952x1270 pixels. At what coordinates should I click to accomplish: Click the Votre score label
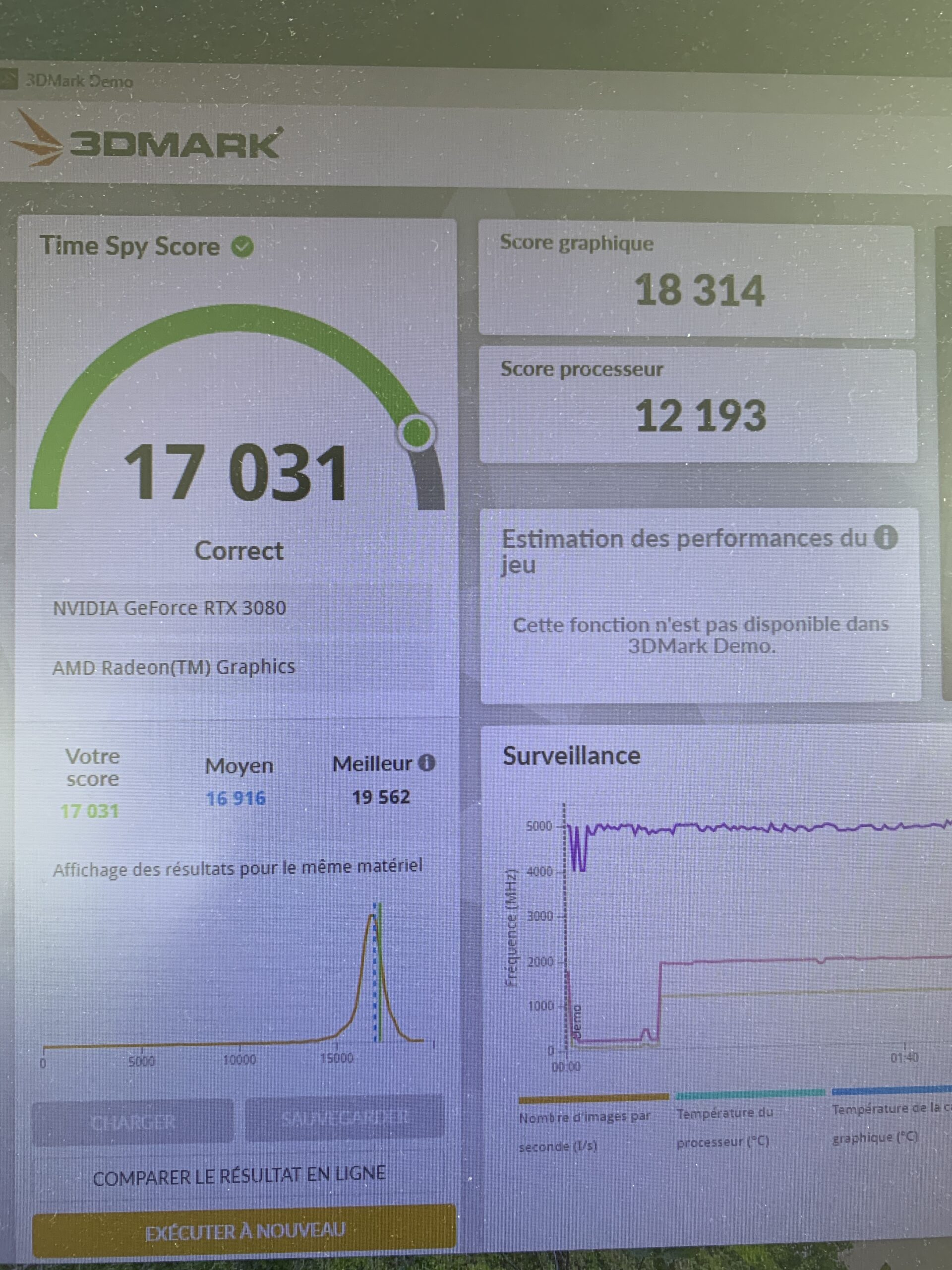[92, 767]
